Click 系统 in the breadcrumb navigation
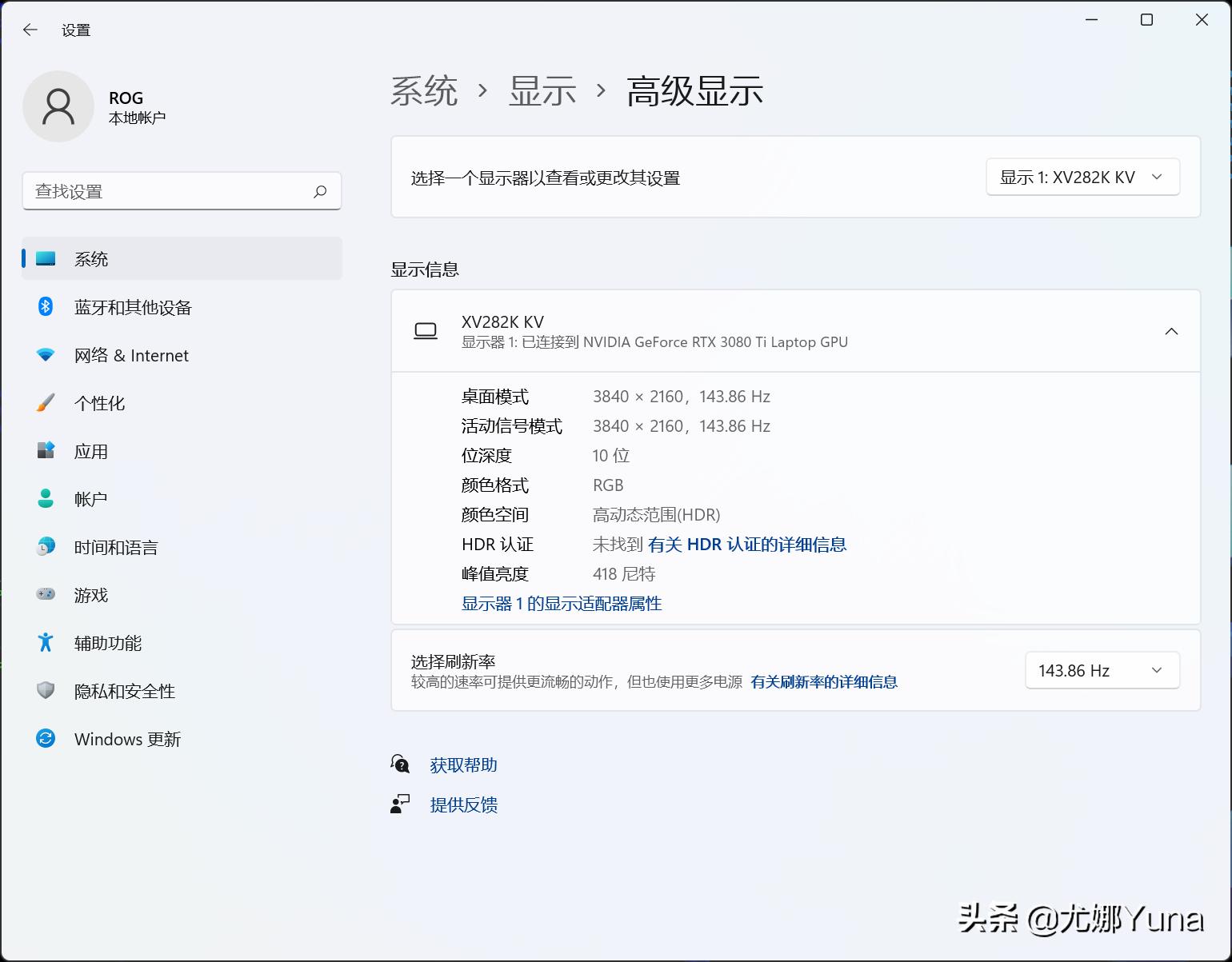The width and height of the screenshot is (1232, 962). 423,91
